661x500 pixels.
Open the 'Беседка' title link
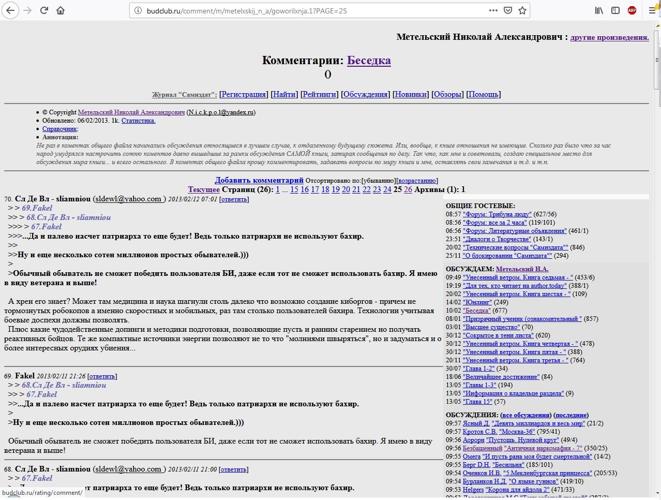[x=368, y=60]
